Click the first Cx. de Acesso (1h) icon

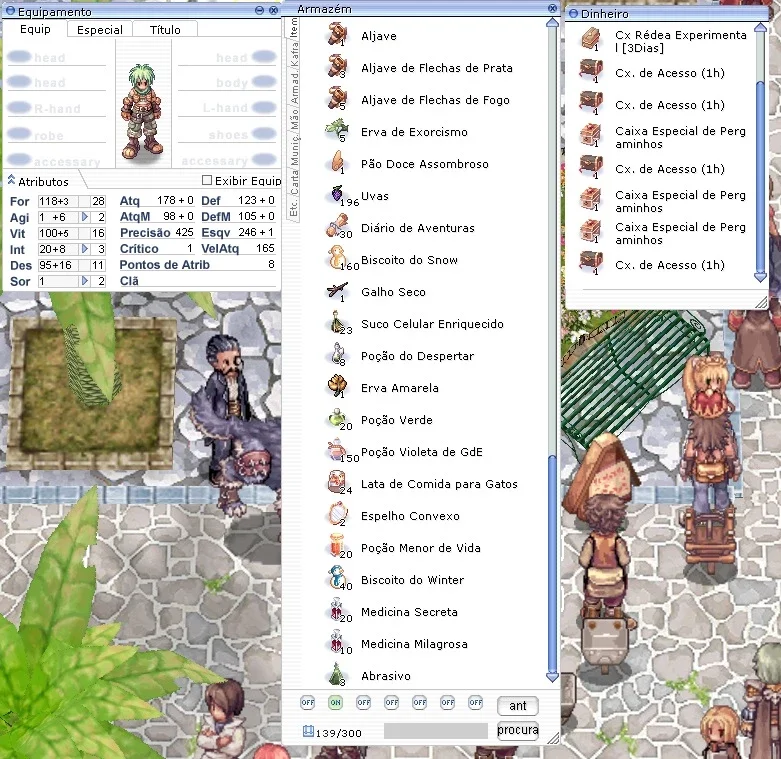591,72
